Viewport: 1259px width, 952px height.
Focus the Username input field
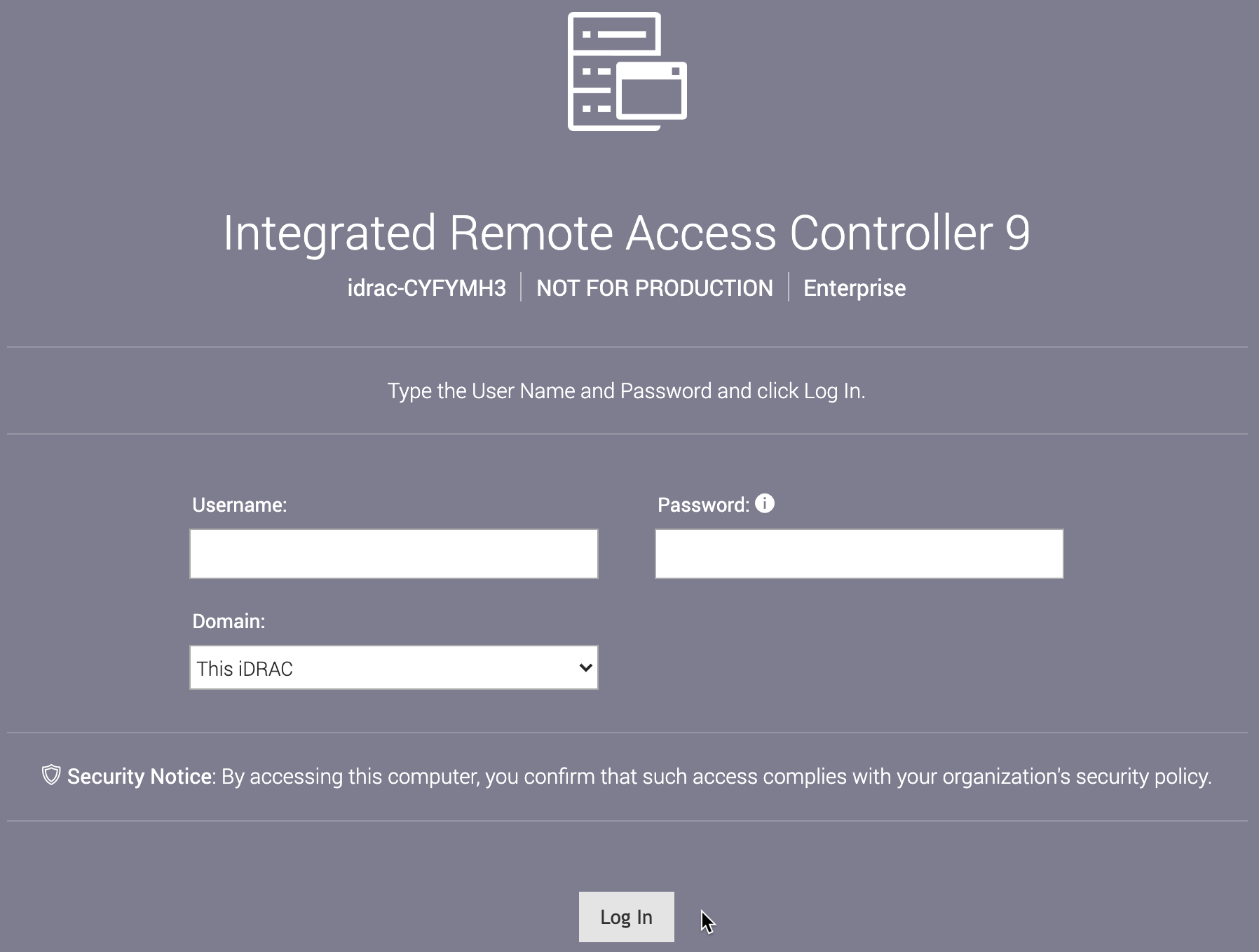(x=393, y=554)
